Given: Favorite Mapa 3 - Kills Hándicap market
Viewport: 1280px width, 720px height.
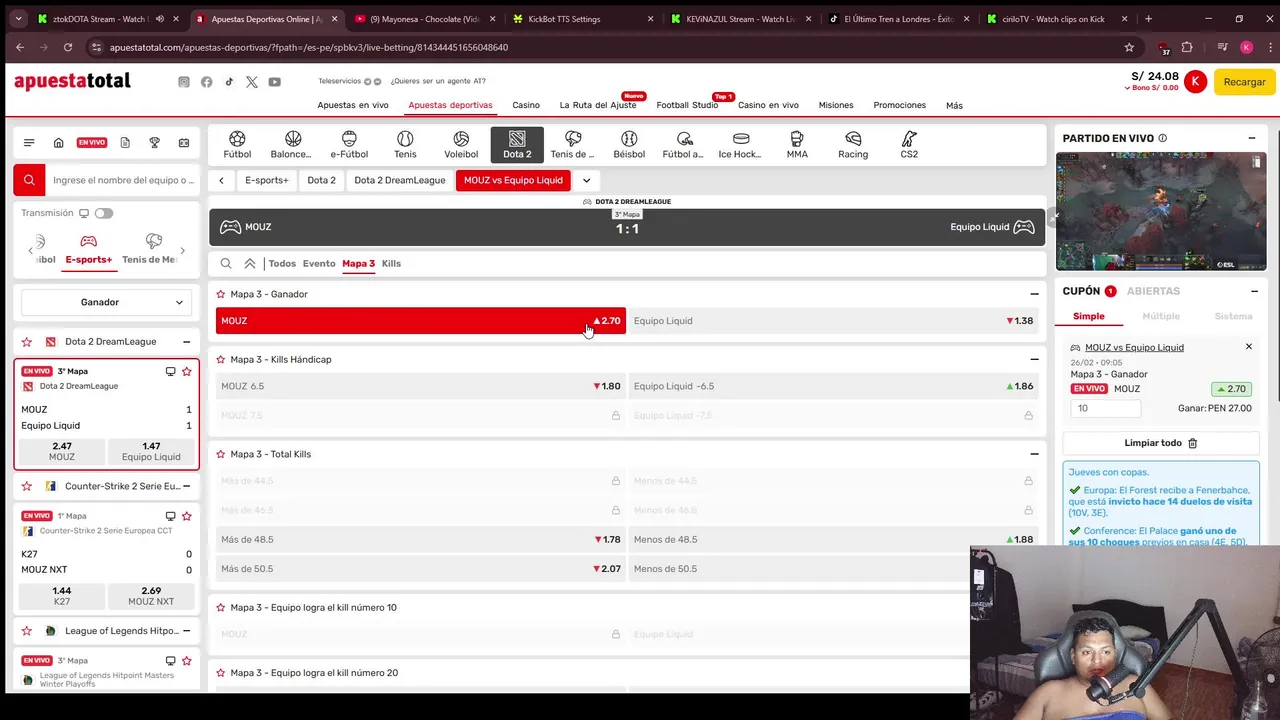Looking at the screenshot, I should click(221, 359).
